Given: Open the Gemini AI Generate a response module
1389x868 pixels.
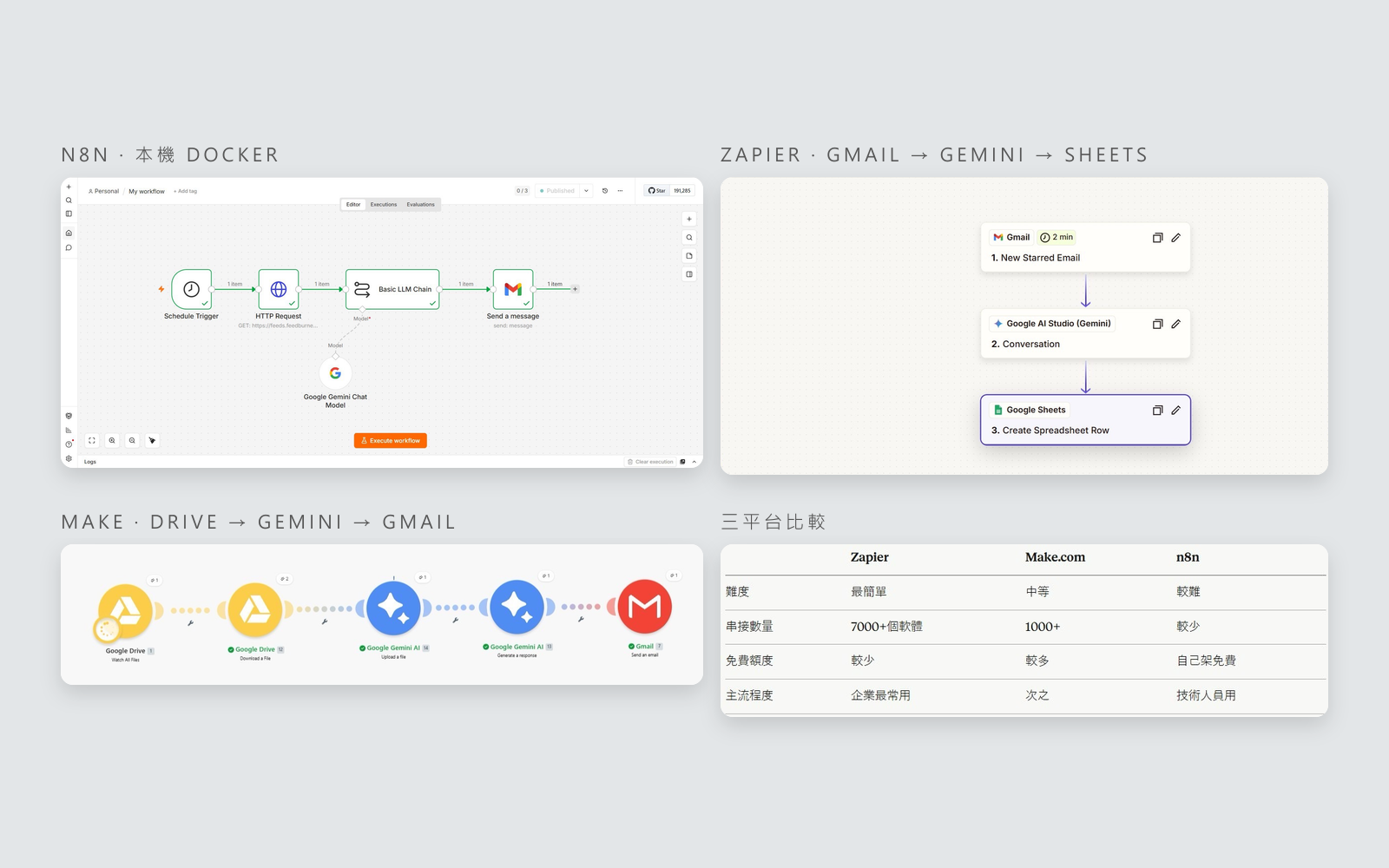Looking at the screenshot, I should [517, 608].
